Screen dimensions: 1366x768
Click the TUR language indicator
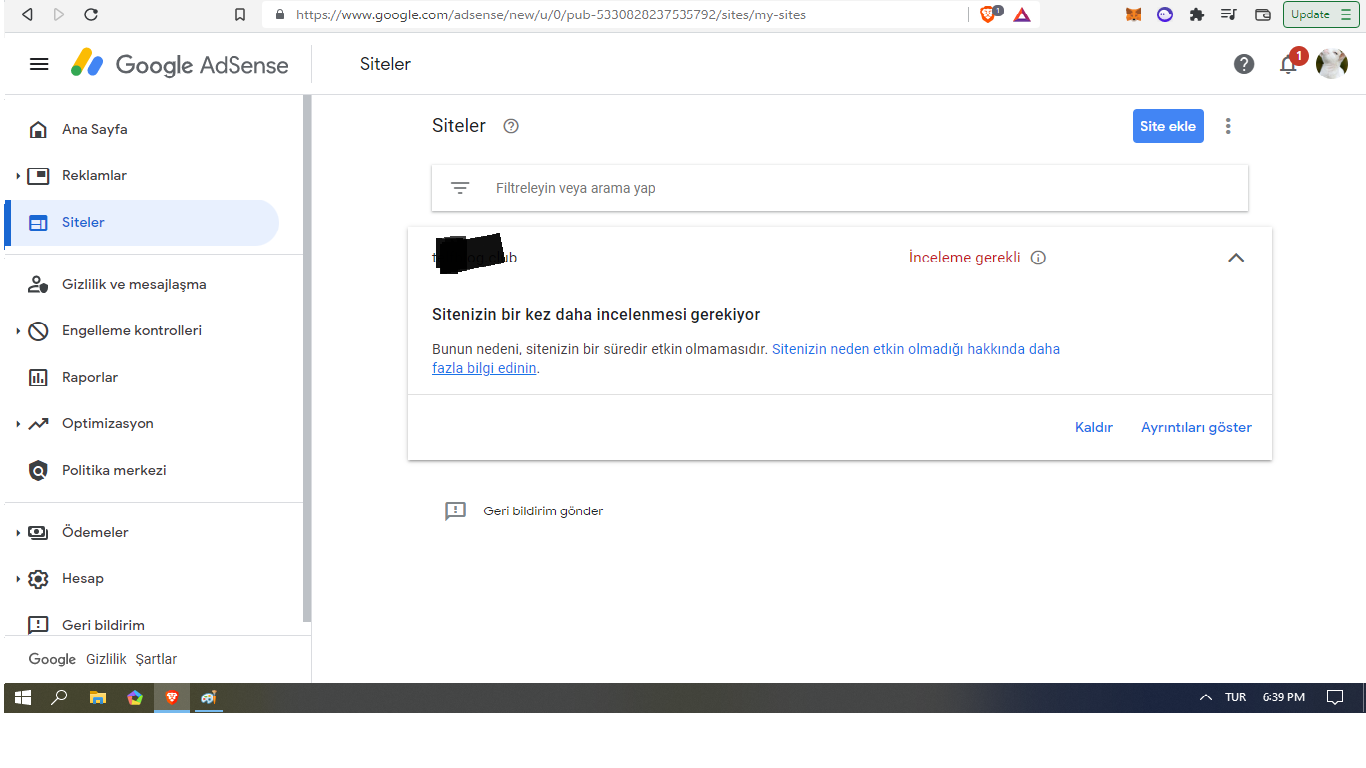click(1236, 697)
